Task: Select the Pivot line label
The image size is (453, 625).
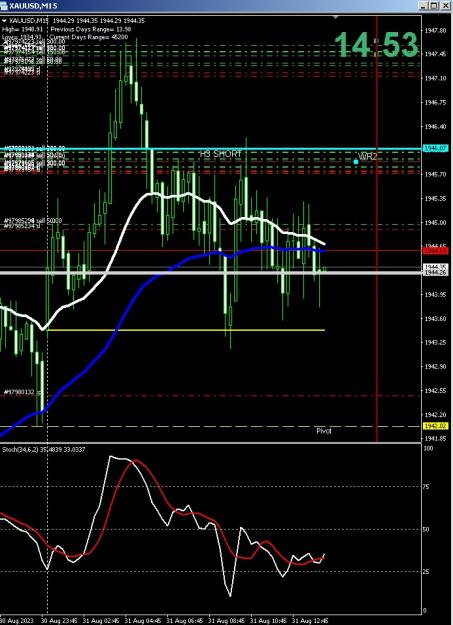Action: tap(324, 431)
